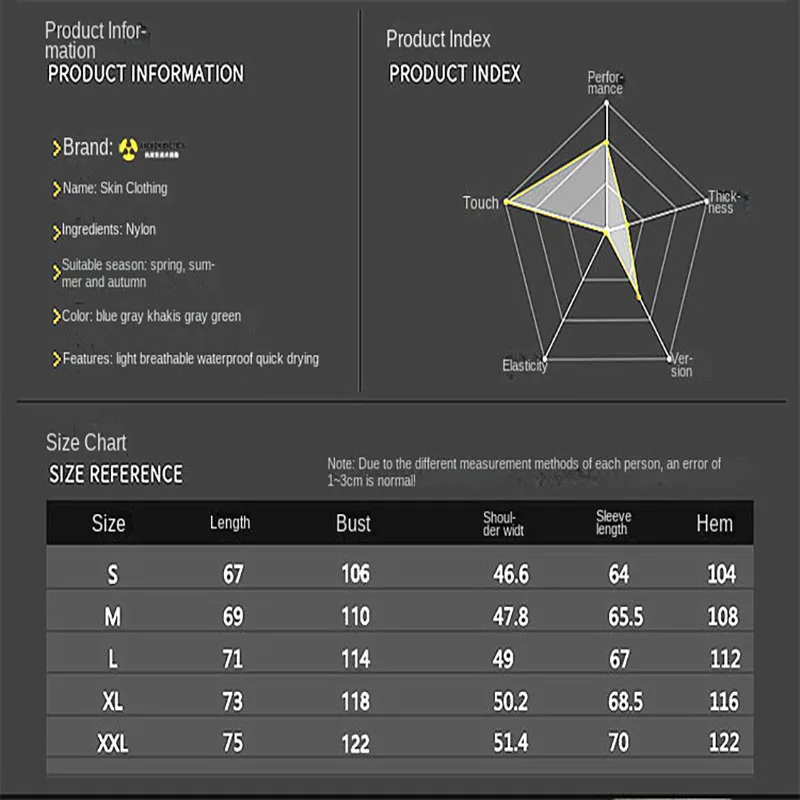
Task: Select the Size column header
Action: pos(109,523)
